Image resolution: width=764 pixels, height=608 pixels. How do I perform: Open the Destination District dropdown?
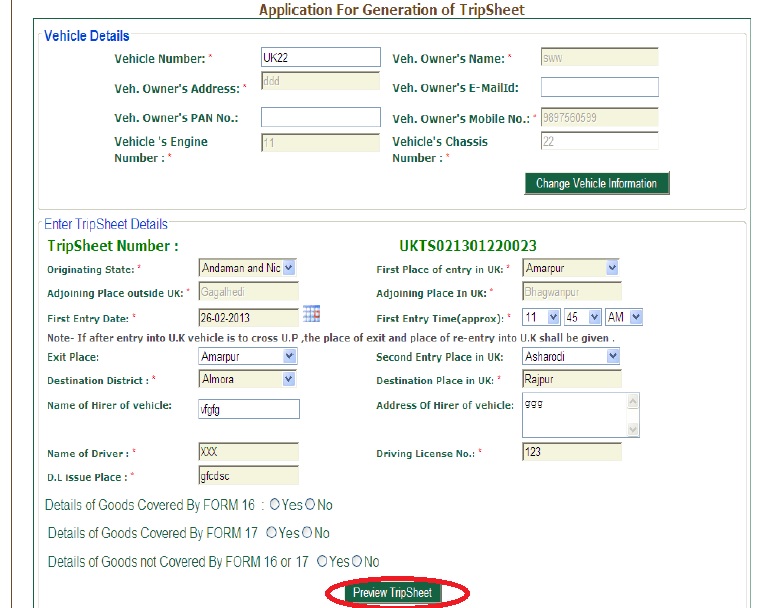click(x=289, y=380)
